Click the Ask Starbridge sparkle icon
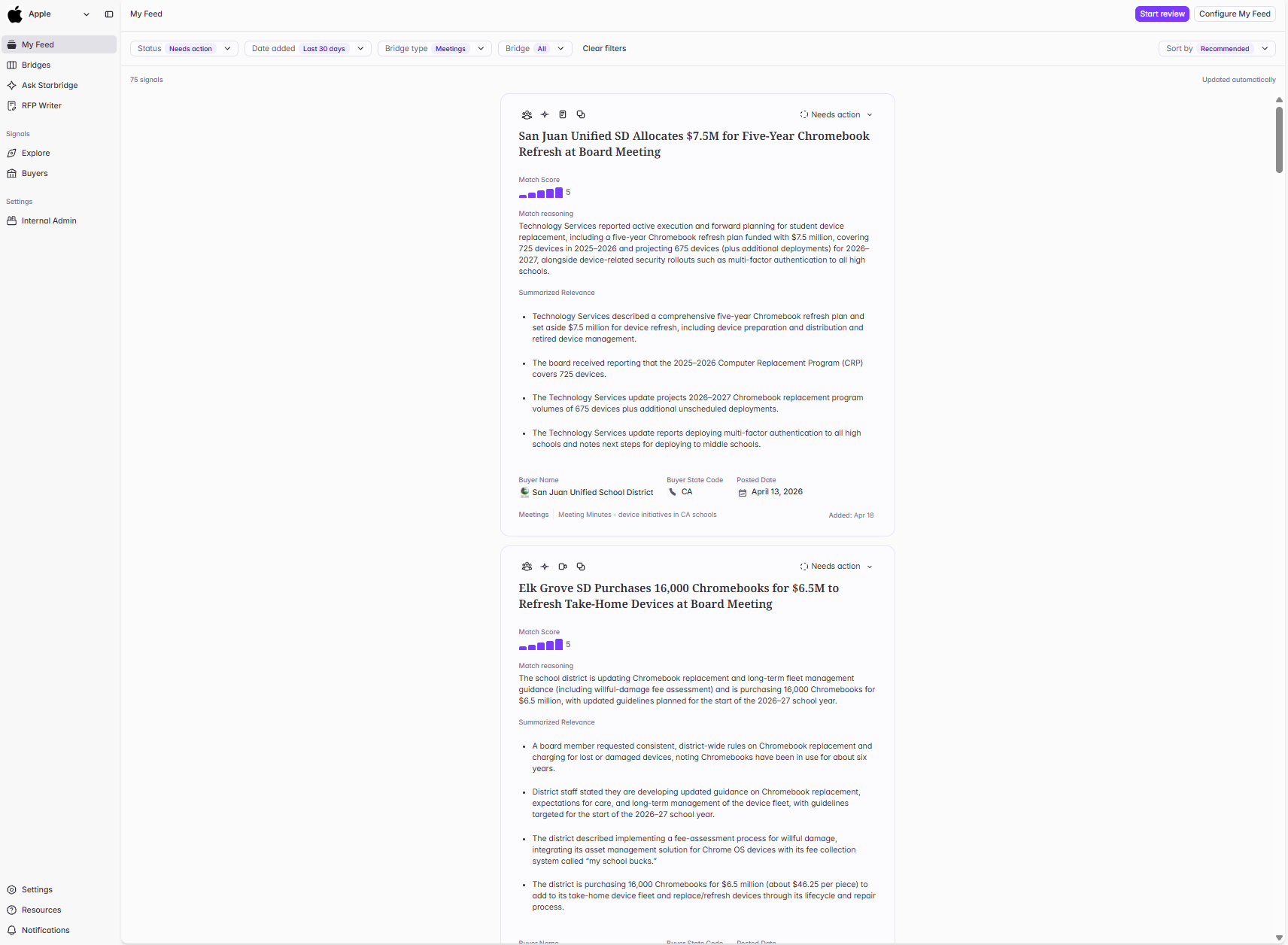 (x=12, y=86)
